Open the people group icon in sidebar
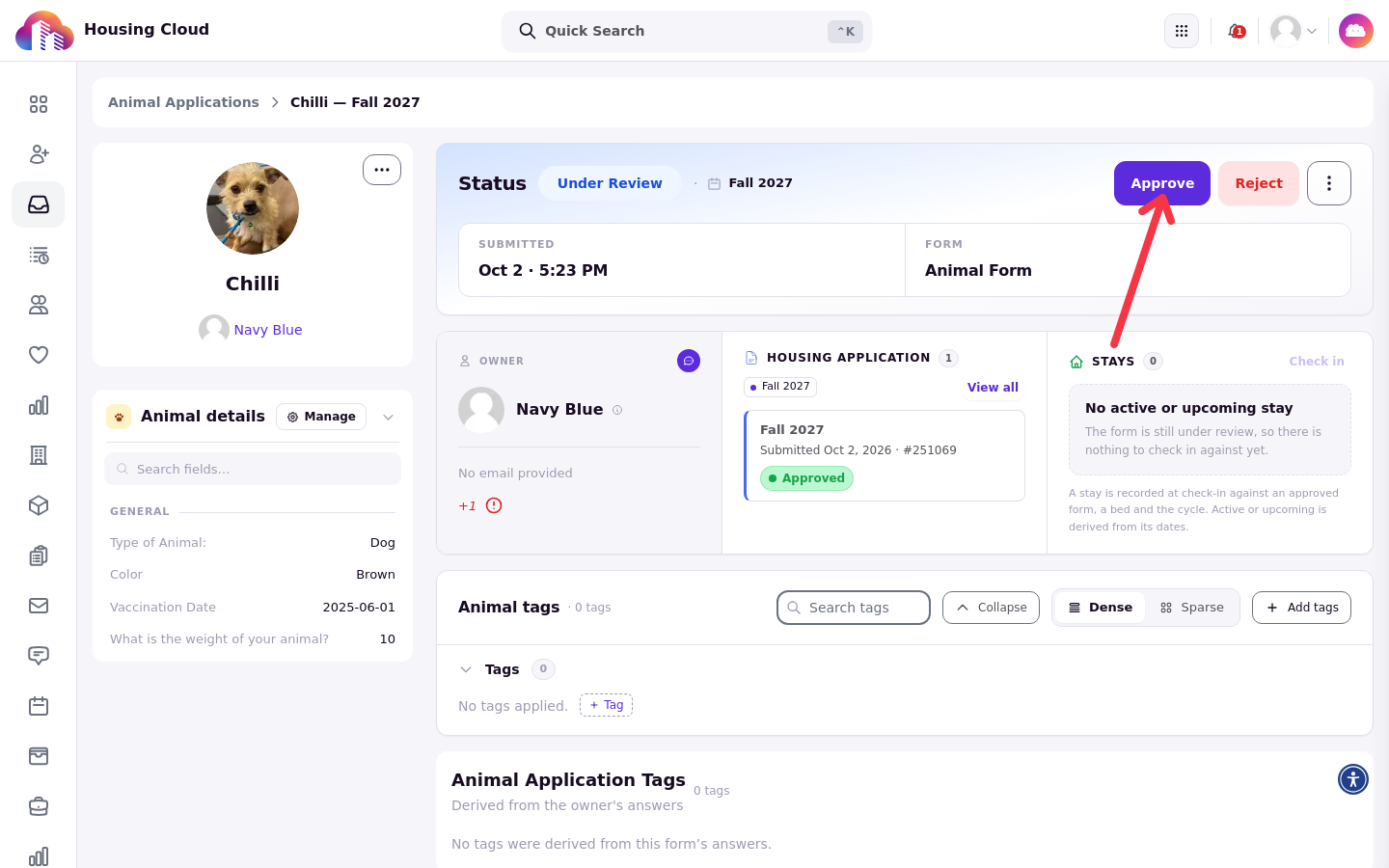The width and height of the screenshot is (1389, 868). (x=39, y=305)
